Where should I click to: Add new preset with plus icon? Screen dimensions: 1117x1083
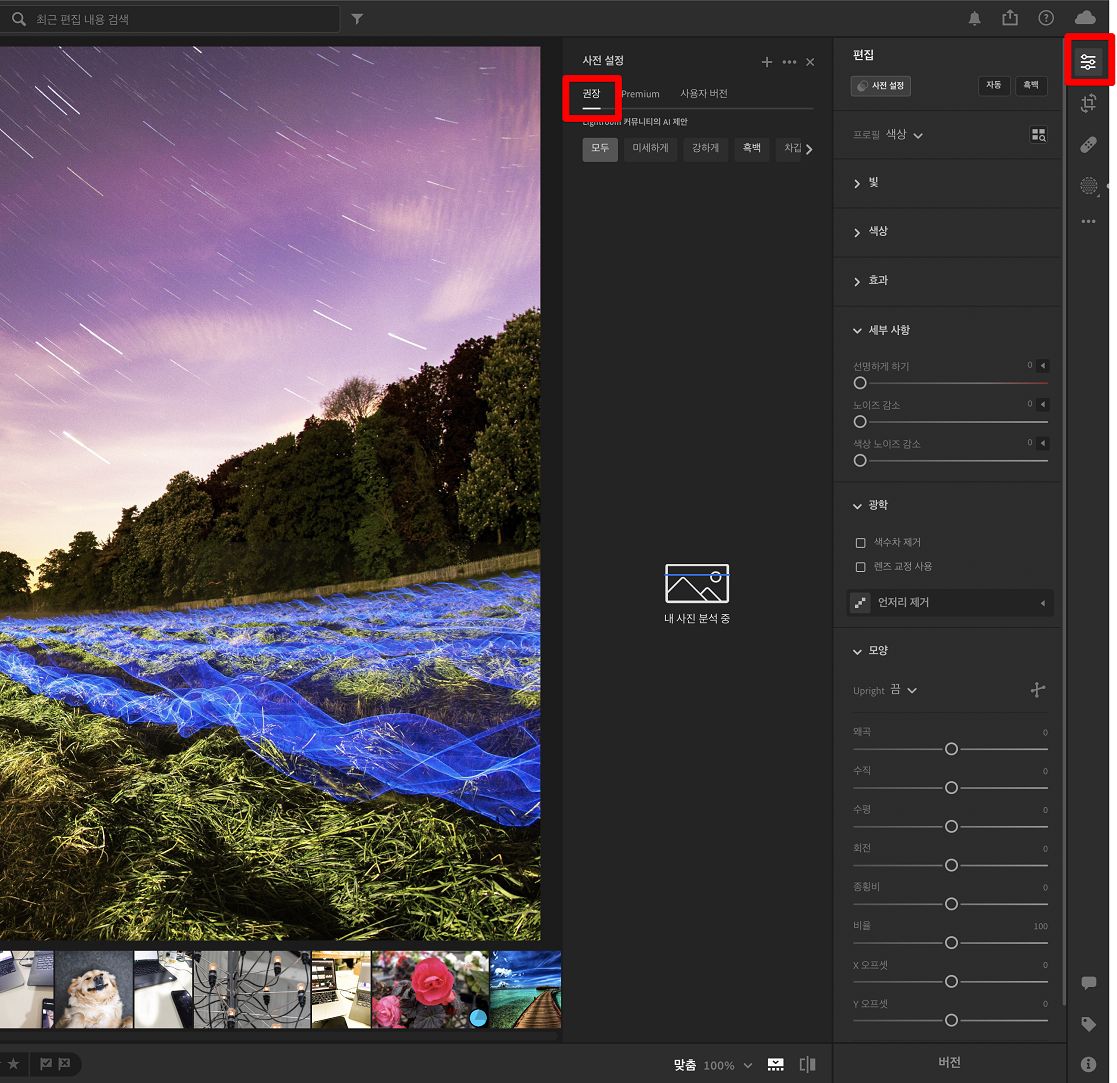[x=767, y=62]
